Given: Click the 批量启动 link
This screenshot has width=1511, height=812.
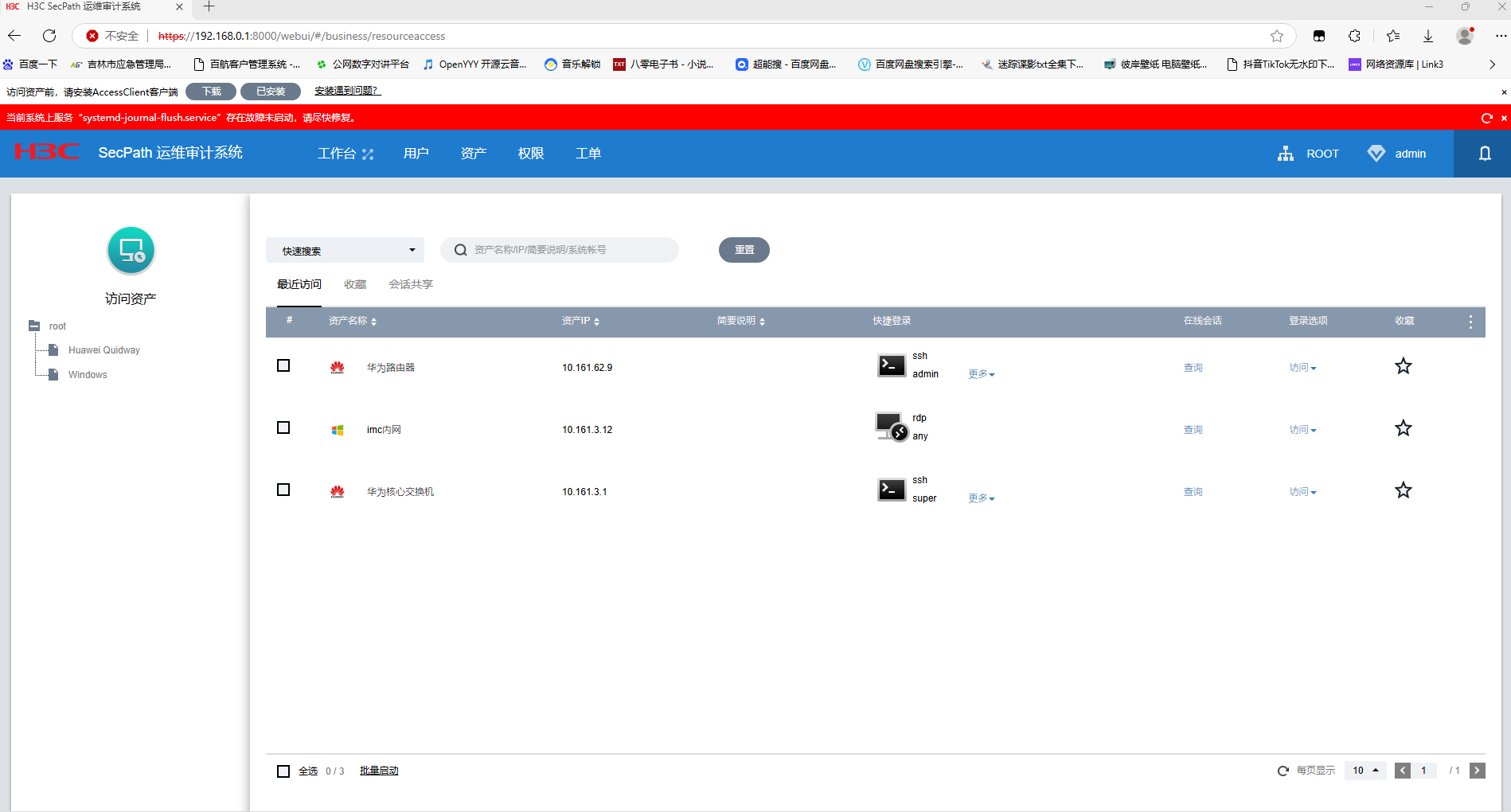Looking at the screenshot, I should coord(379,771).
